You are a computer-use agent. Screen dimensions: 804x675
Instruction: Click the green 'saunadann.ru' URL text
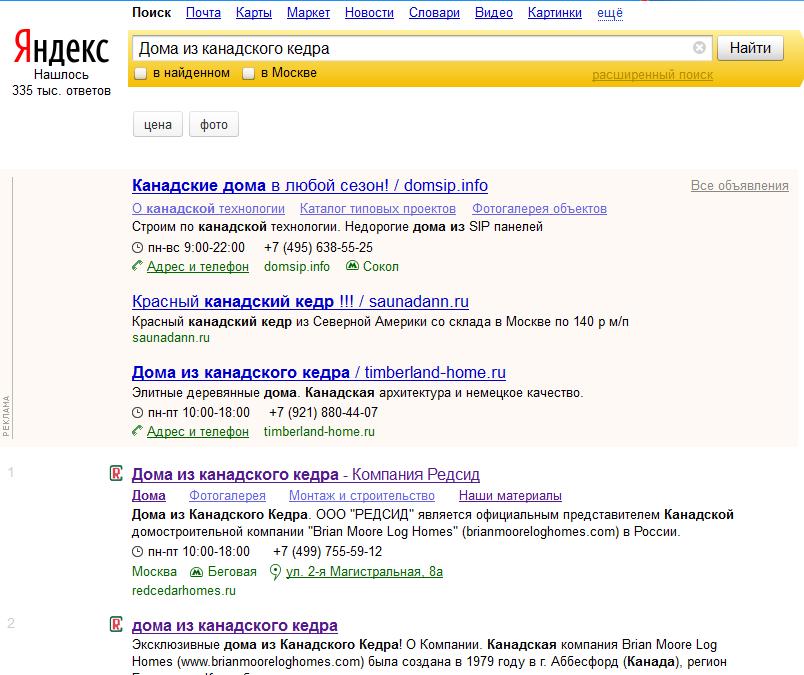pyautogui.click(x=171, y=338)
